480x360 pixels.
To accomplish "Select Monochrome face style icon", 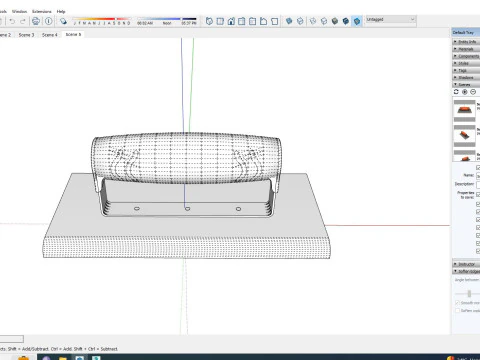I will pyautogui.click(x=357, y=21).
